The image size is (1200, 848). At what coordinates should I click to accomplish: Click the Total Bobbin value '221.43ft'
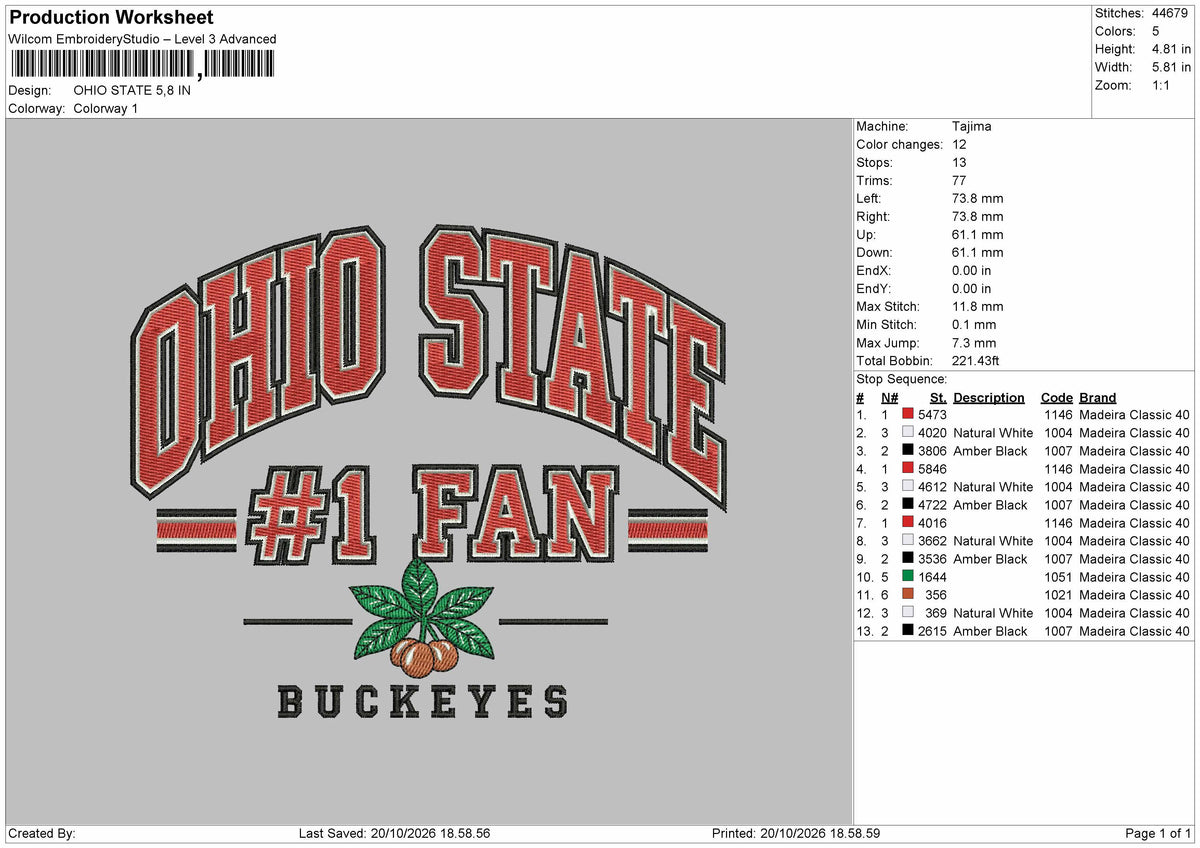[x=976, y=361]
